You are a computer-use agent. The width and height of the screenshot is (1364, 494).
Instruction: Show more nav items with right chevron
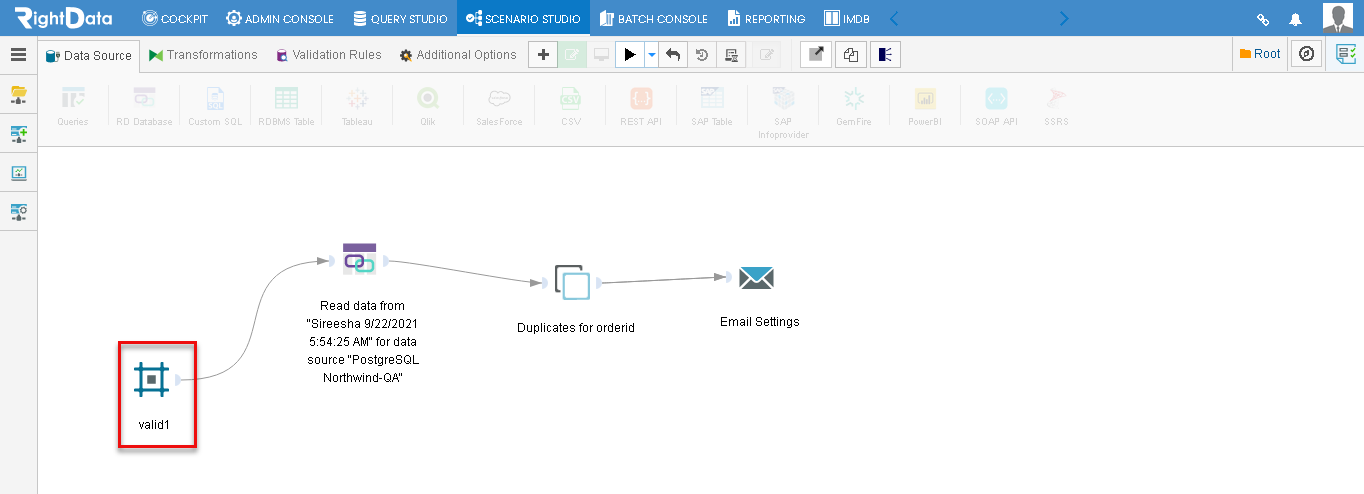pyautogui.click(x=1064, y=18)
